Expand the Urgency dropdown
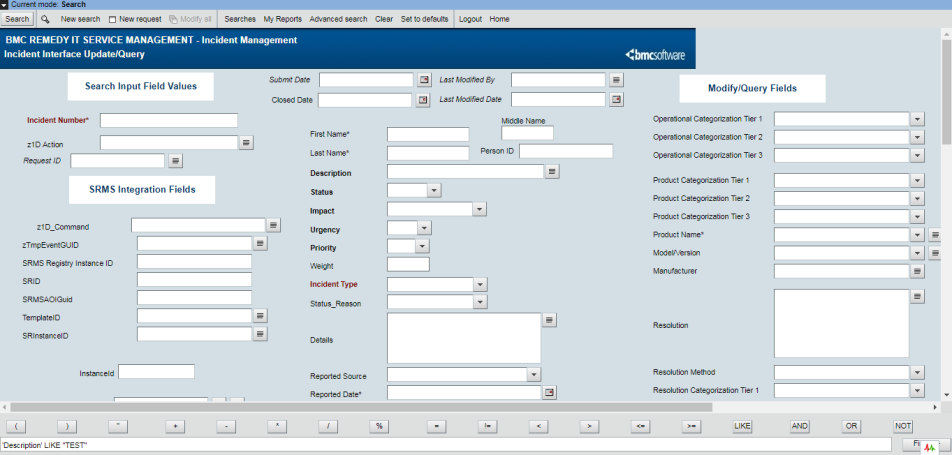This screenshot has height=455, width=952. pyautogui.click(x=424, y=228)
